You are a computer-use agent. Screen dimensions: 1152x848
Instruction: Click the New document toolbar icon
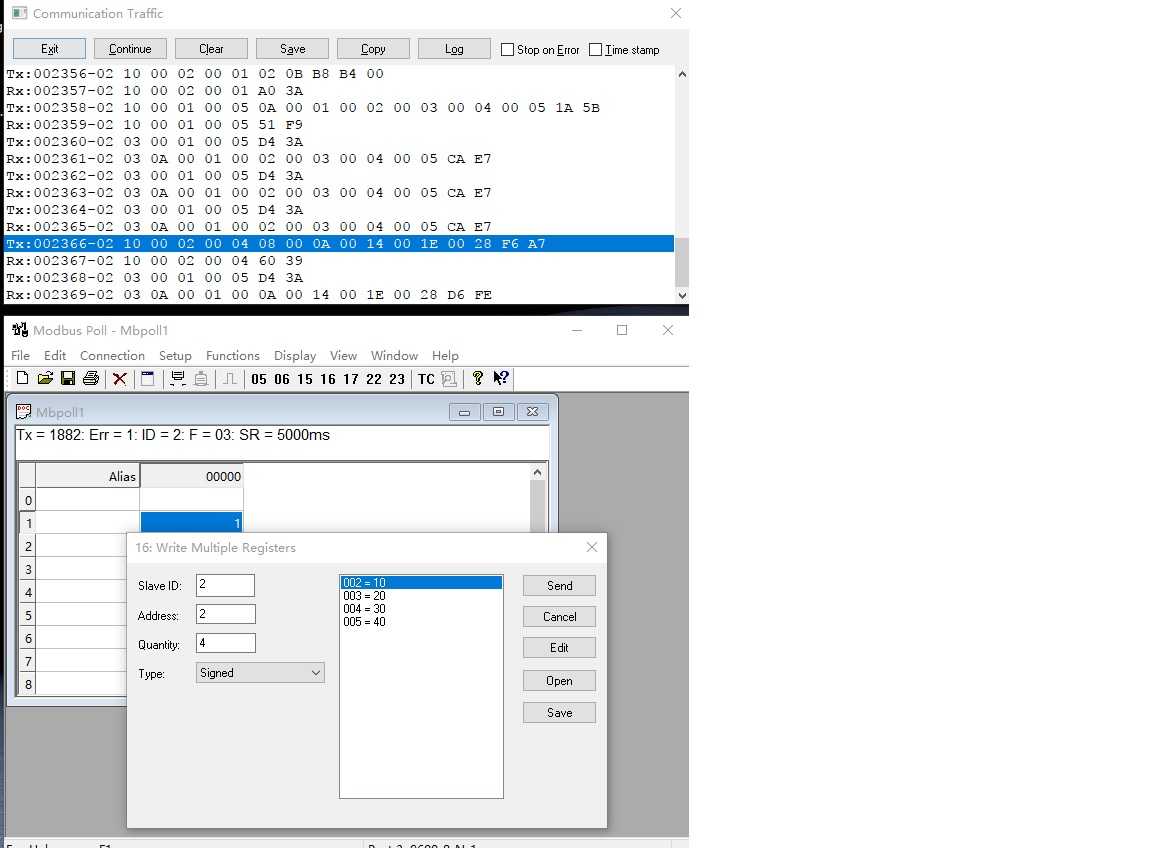tap(22, 378)
